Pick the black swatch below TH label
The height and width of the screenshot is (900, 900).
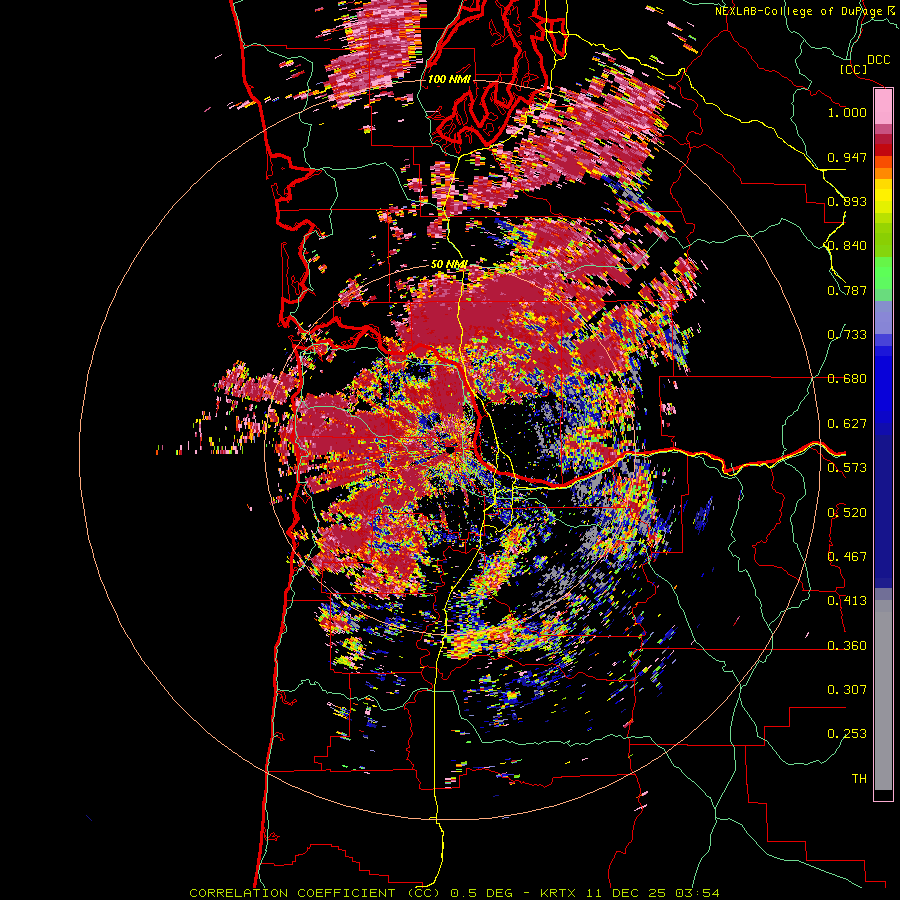coord(883,794)
